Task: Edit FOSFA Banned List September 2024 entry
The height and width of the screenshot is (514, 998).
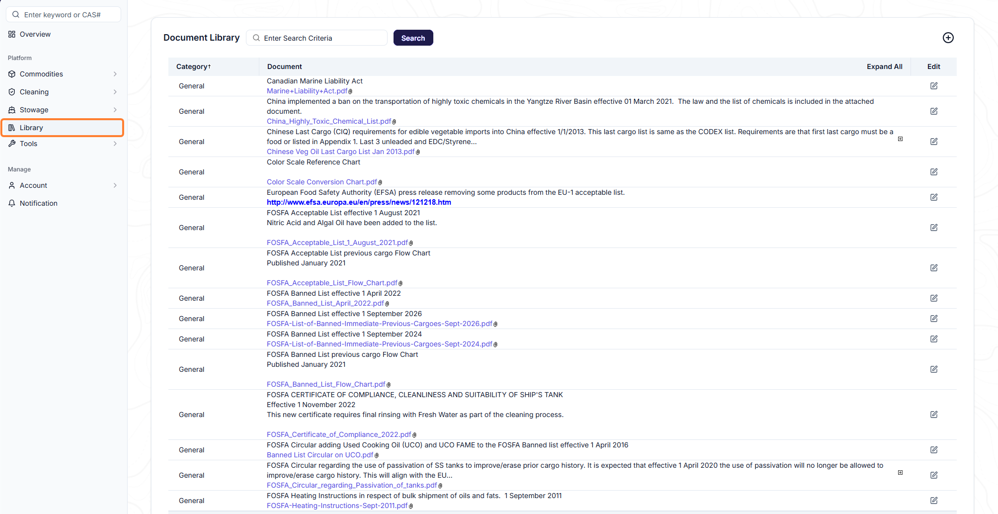Action: 934,339
